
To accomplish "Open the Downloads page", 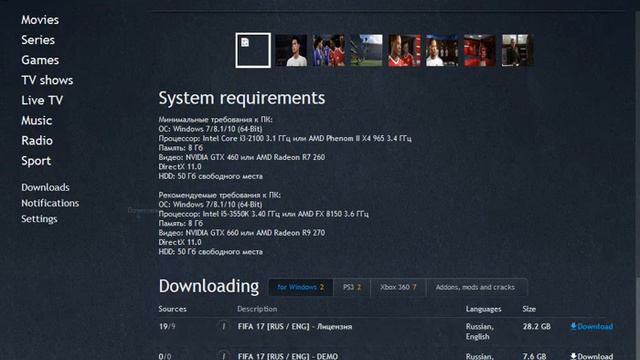I will coord(45,187).
